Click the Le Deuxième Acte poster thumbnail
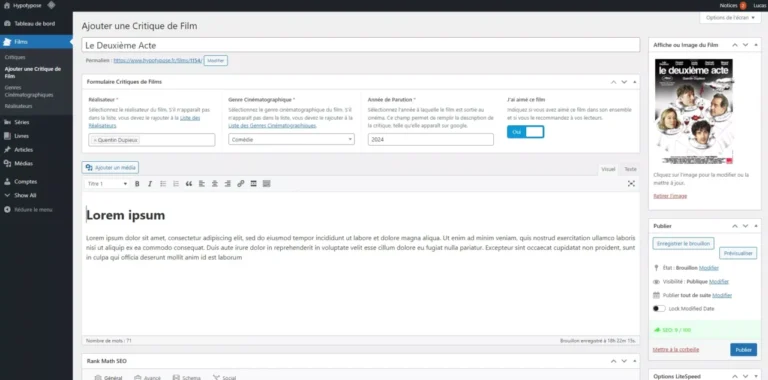The image size is (768, 380). tap(694, 112)
